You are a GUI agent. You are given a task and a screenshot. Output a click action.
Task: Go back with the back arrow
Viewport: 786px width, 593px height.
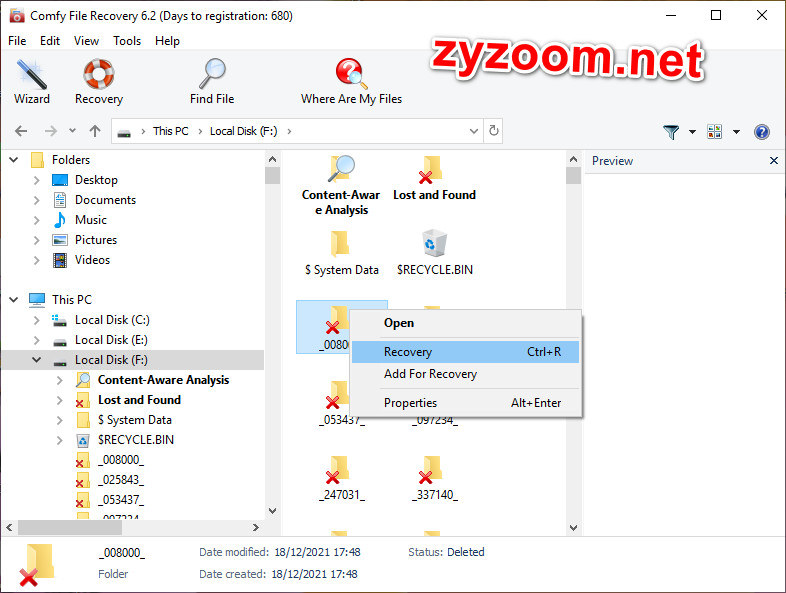(21, 131)
